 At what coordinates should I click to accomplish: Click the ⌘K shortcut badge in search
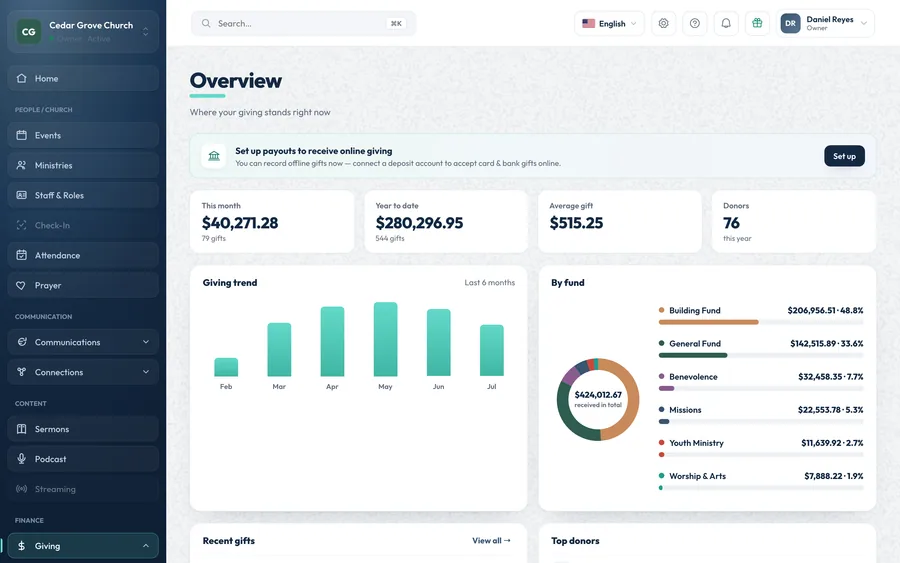coord(396,24)
